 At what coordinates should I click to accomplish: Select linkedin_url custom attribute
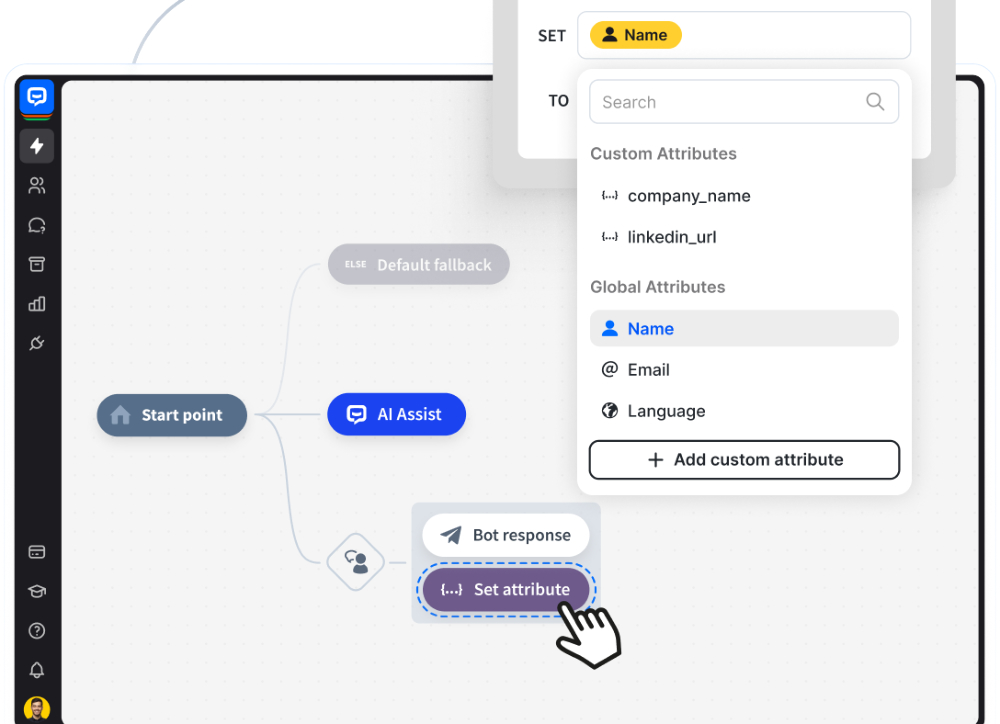coord(671,237)
